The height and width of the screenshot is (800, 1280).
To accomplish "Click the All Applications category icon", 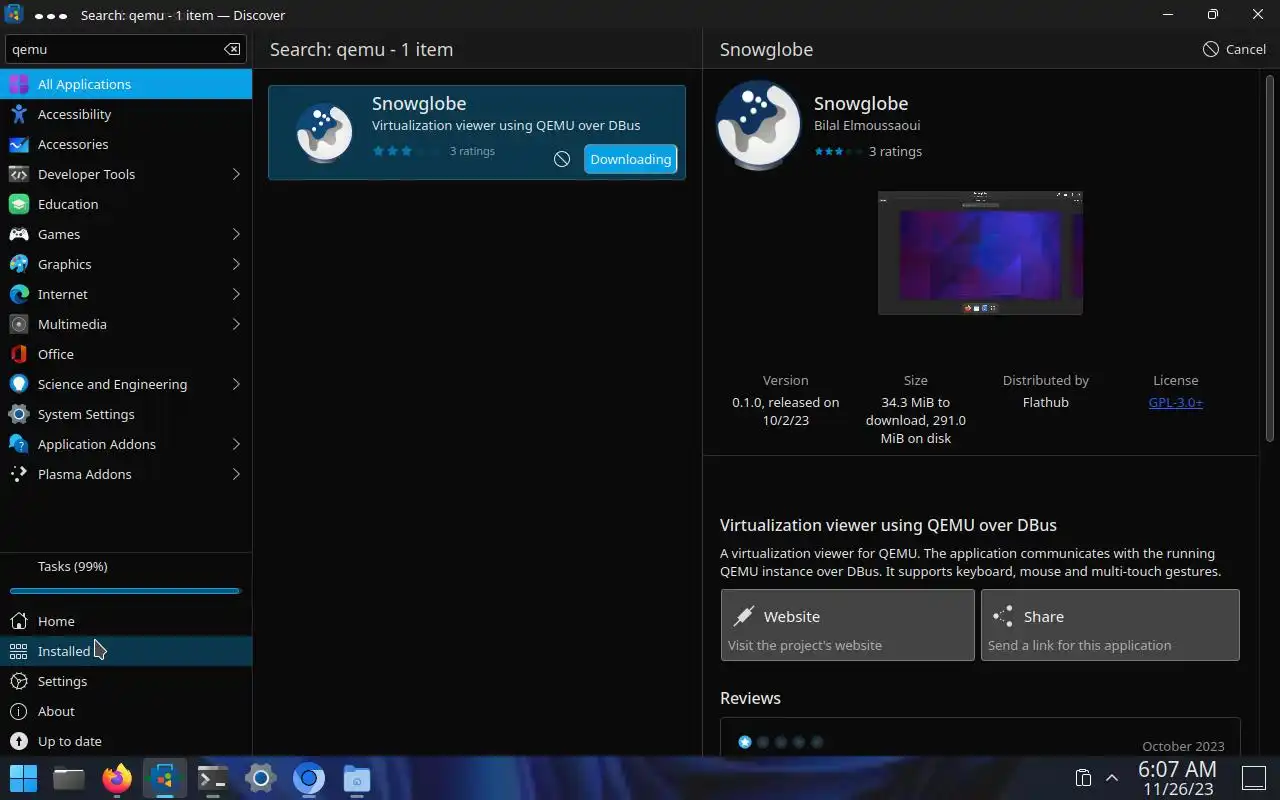I will pos(18,84).
